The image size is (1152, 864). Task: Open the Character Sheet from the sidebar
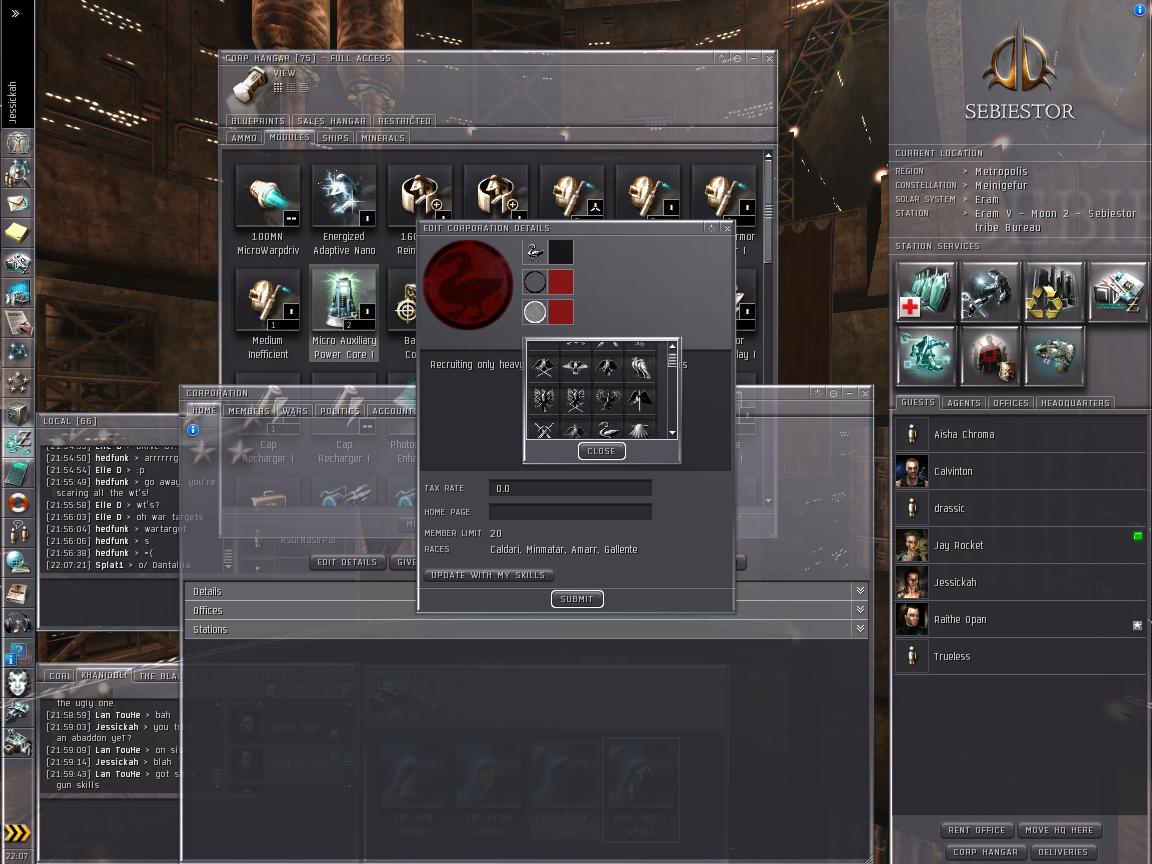point(17,141)
